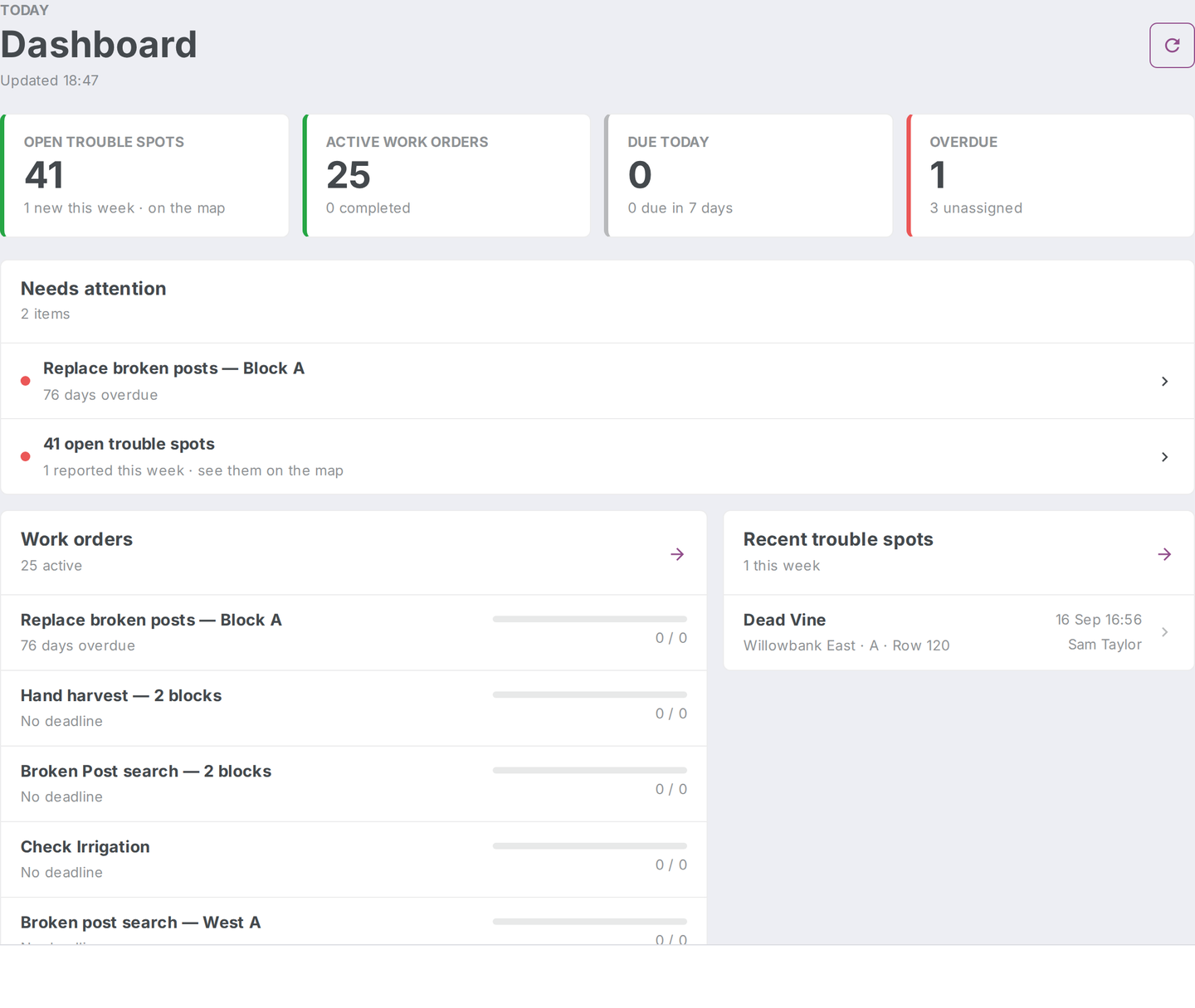Open 'Replace broken posts — Block A' work order
This screenshot has height=1008, width=1195.
point(354,632)
